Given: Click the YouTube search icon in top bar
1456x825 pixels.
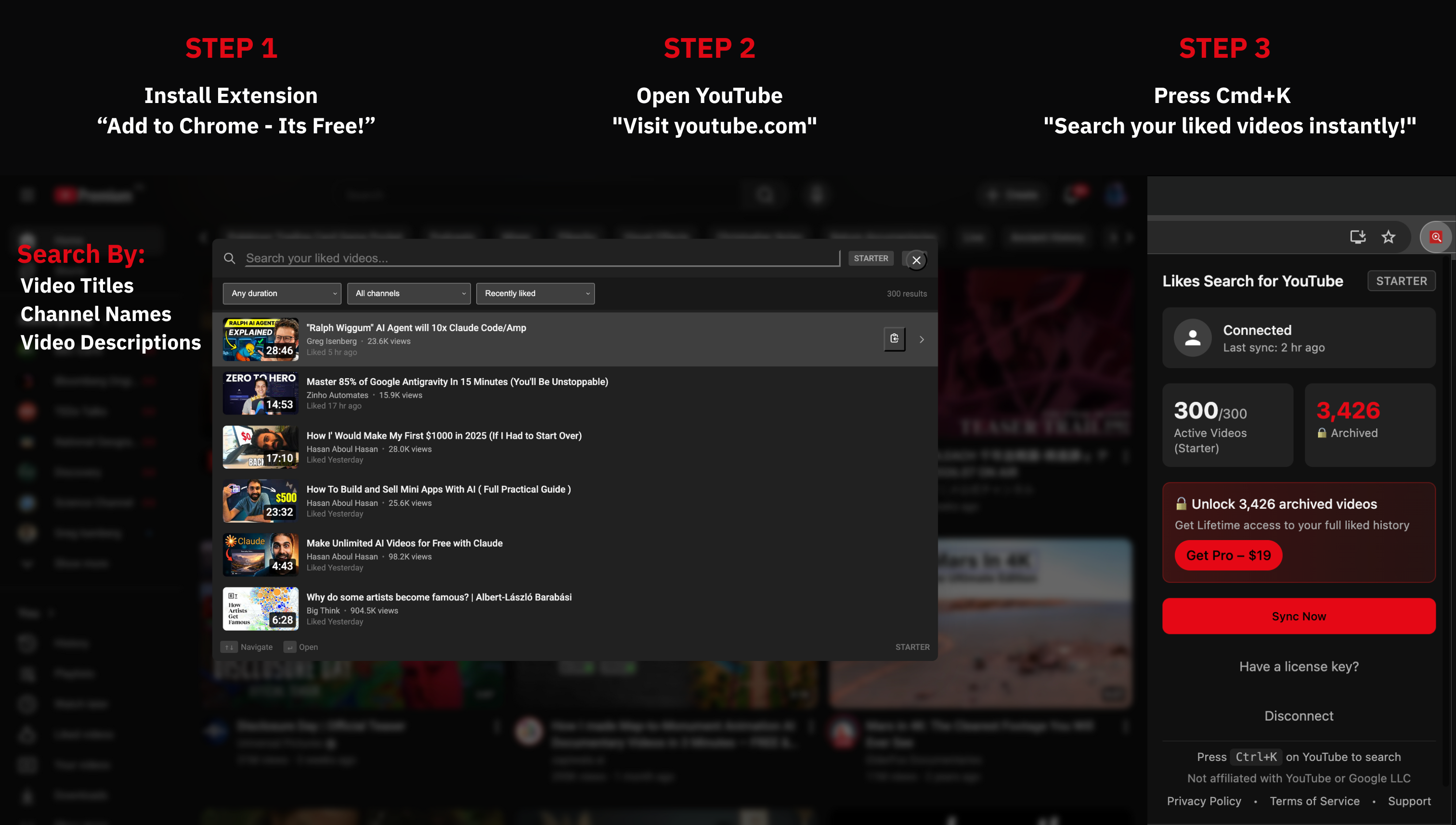Looking at the screenshot, I should click(x=764, y=194).
